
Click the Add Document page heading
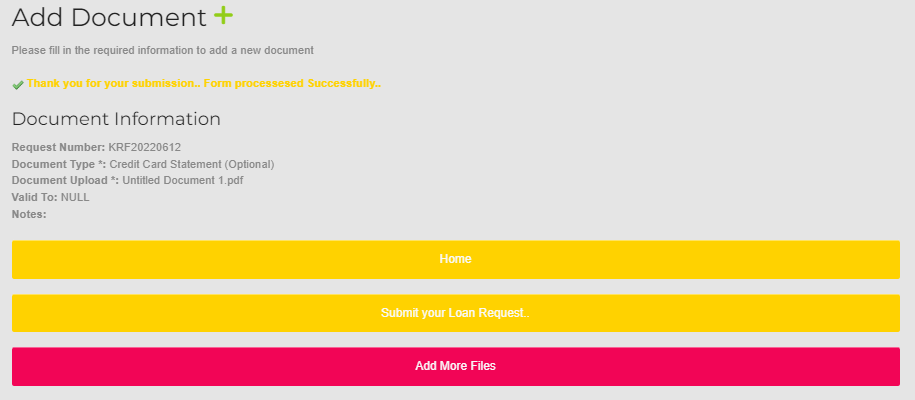click(x=109, y=17)
